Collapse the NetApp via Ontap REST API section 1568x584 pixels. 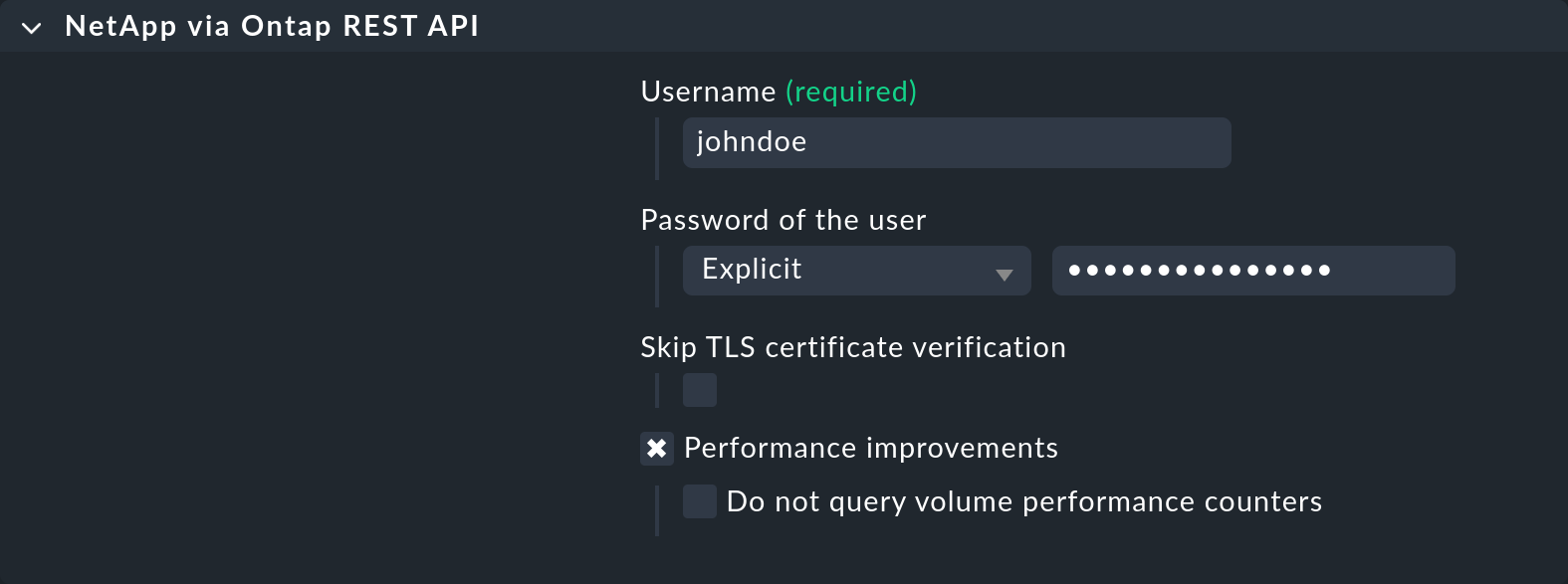(x=32, y=28)
